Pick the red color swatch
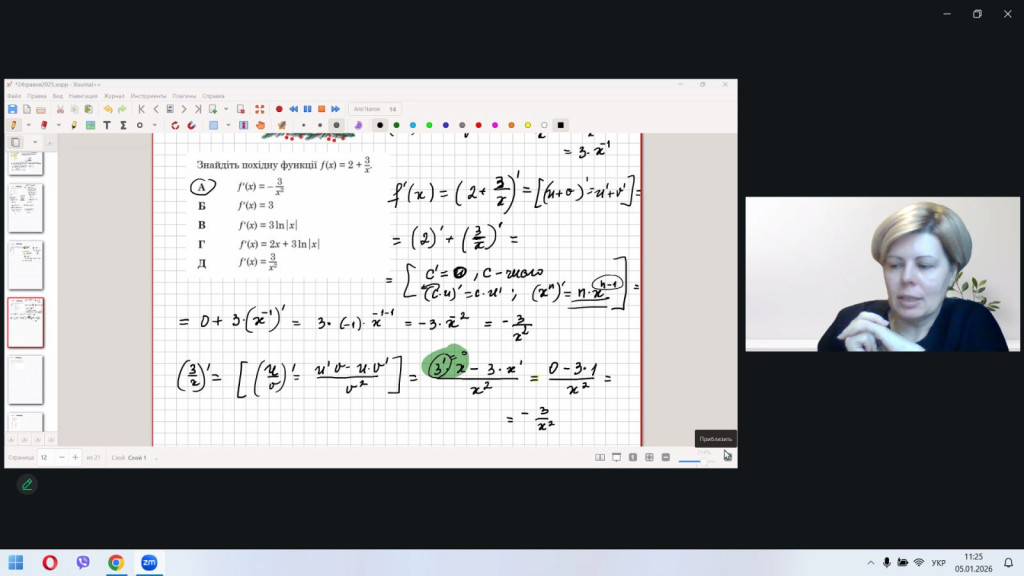 [477, 125]
